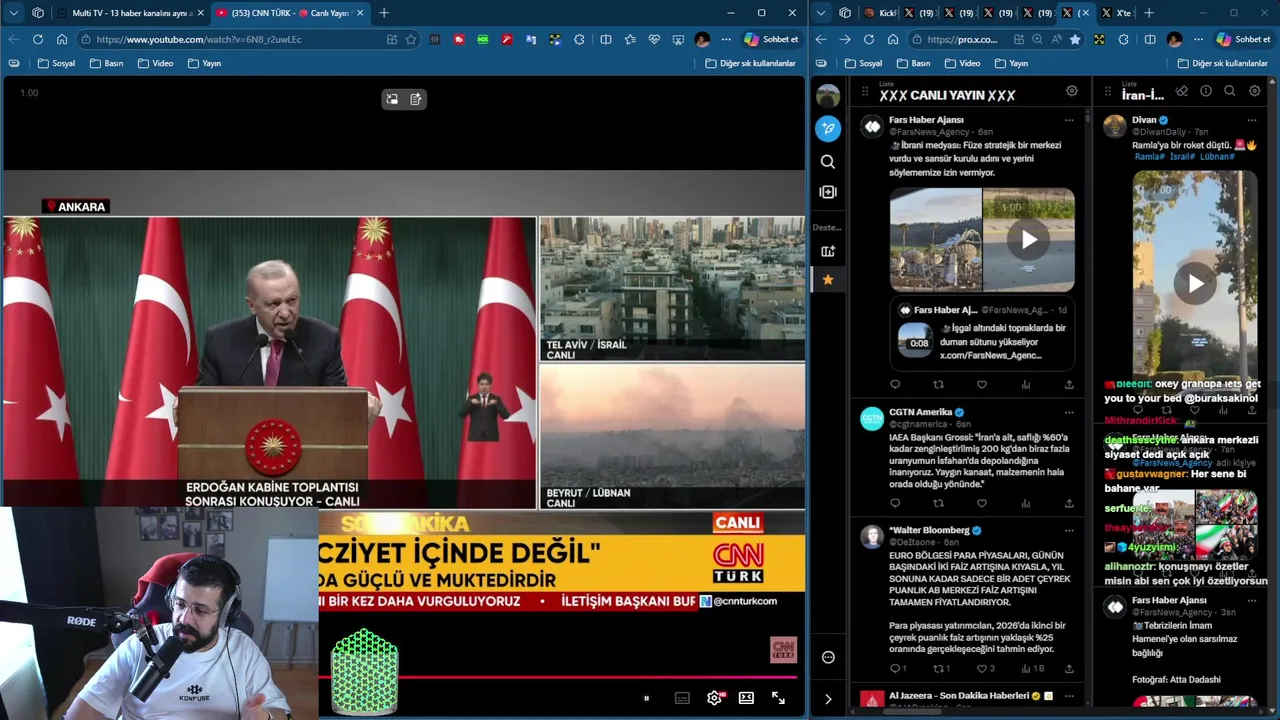Open the Multi TV 13 haber tab
This screenshot has height=720, width=1280.
tap(130, 13)
